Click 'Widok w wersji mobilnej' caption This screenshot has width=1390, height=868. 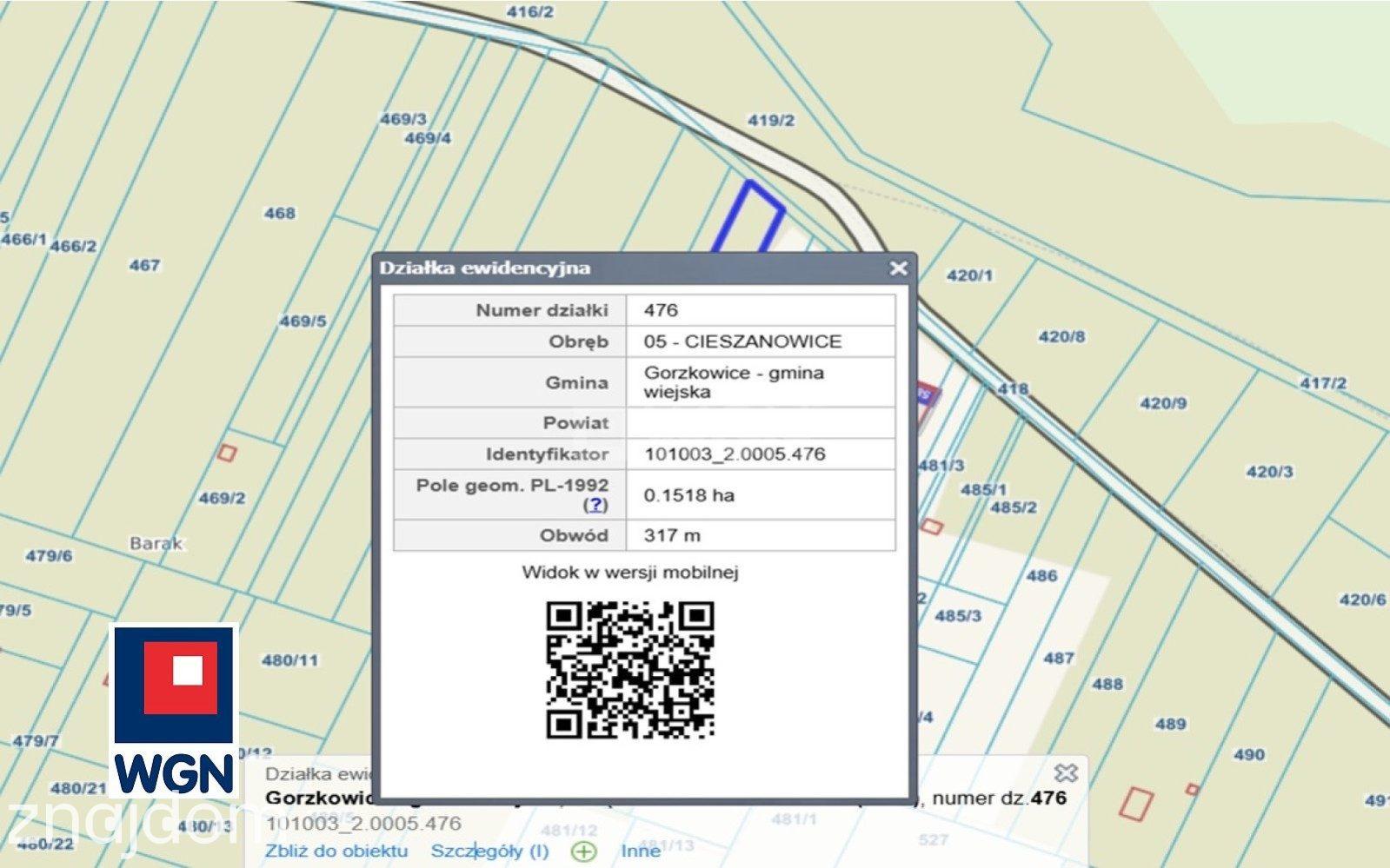630,573
